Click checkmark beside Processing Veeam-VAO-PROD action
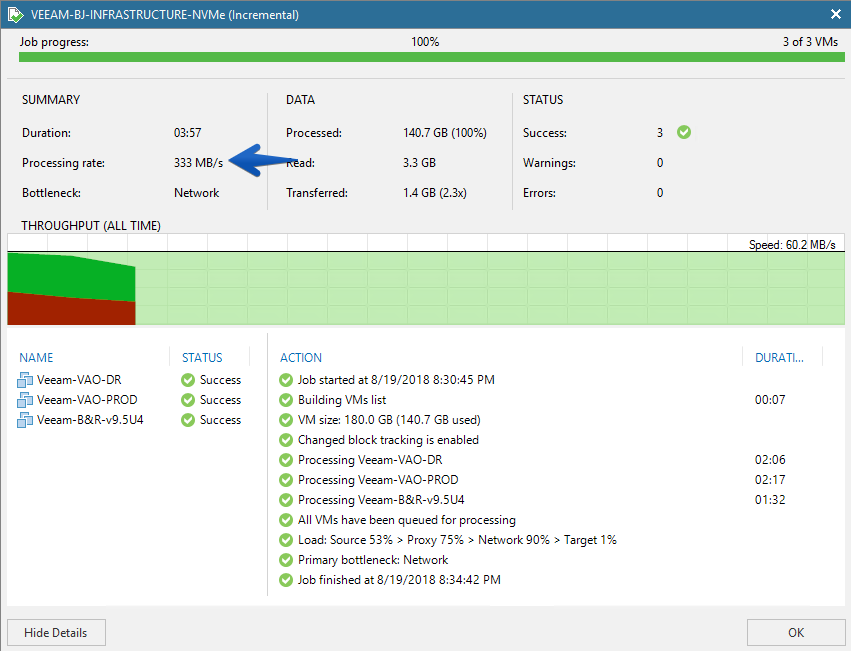 [286, 480]
